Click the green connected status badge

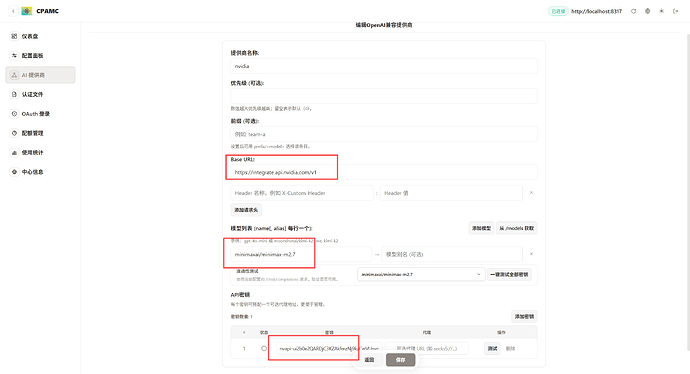click(558, 11)
